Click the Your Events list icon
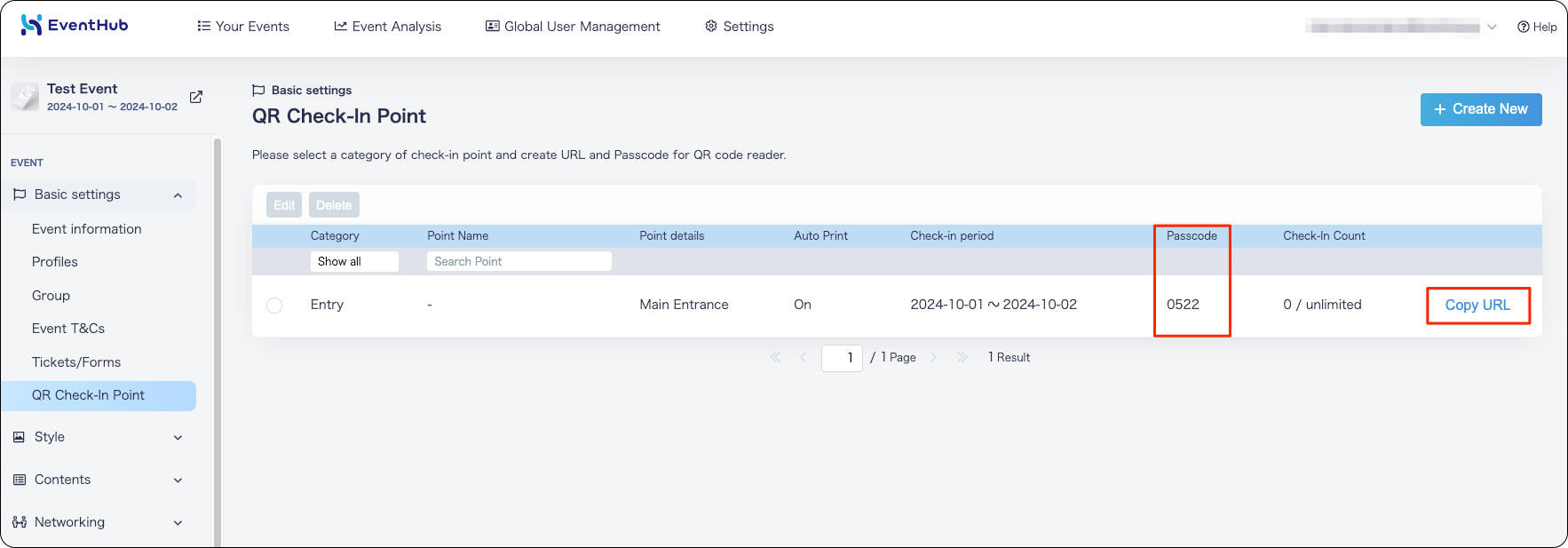The image size is (1568, 548). tap(204, 27)
